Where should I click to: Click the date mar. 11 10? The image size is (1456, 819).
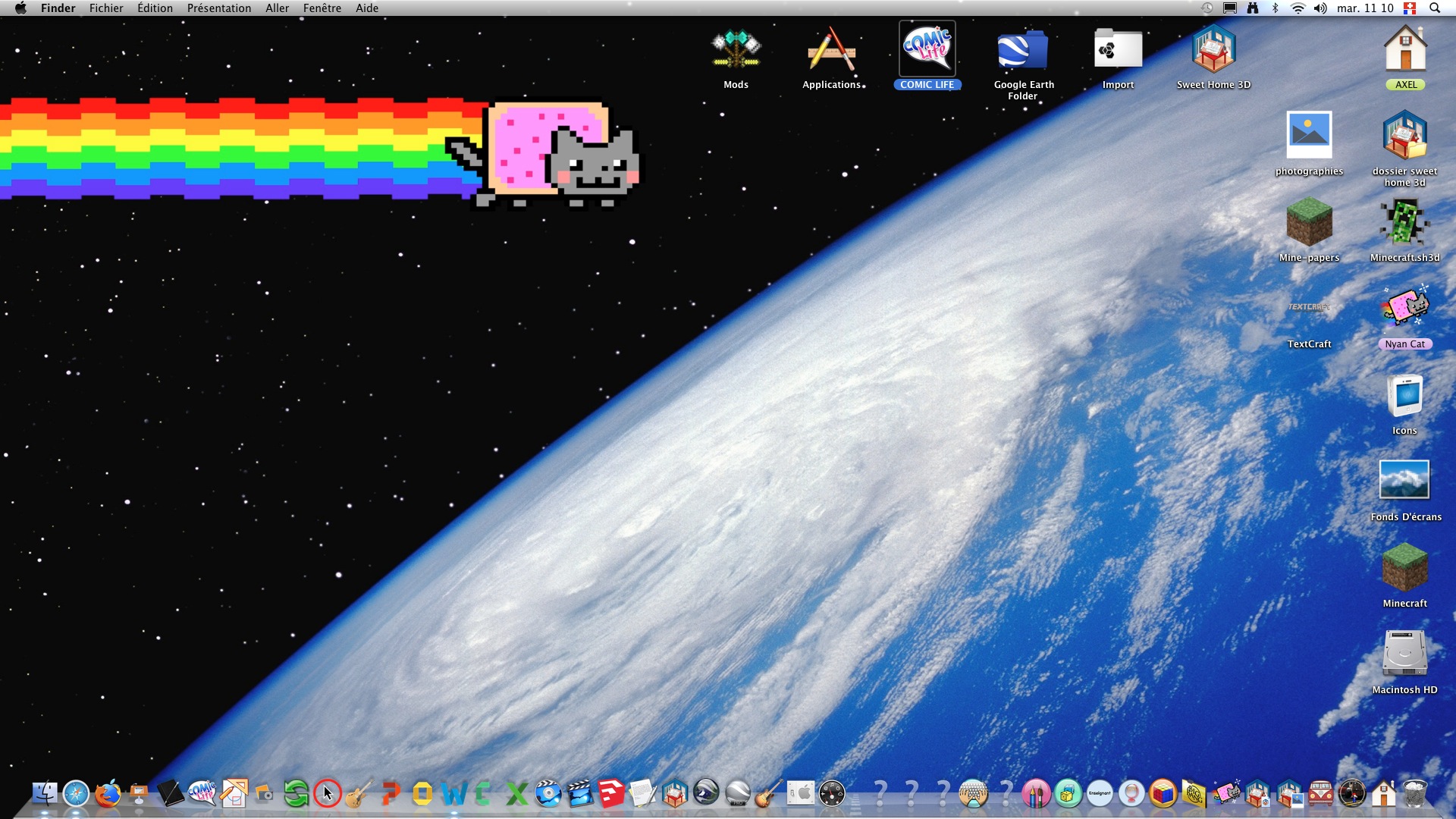[x=1365, y=8]
